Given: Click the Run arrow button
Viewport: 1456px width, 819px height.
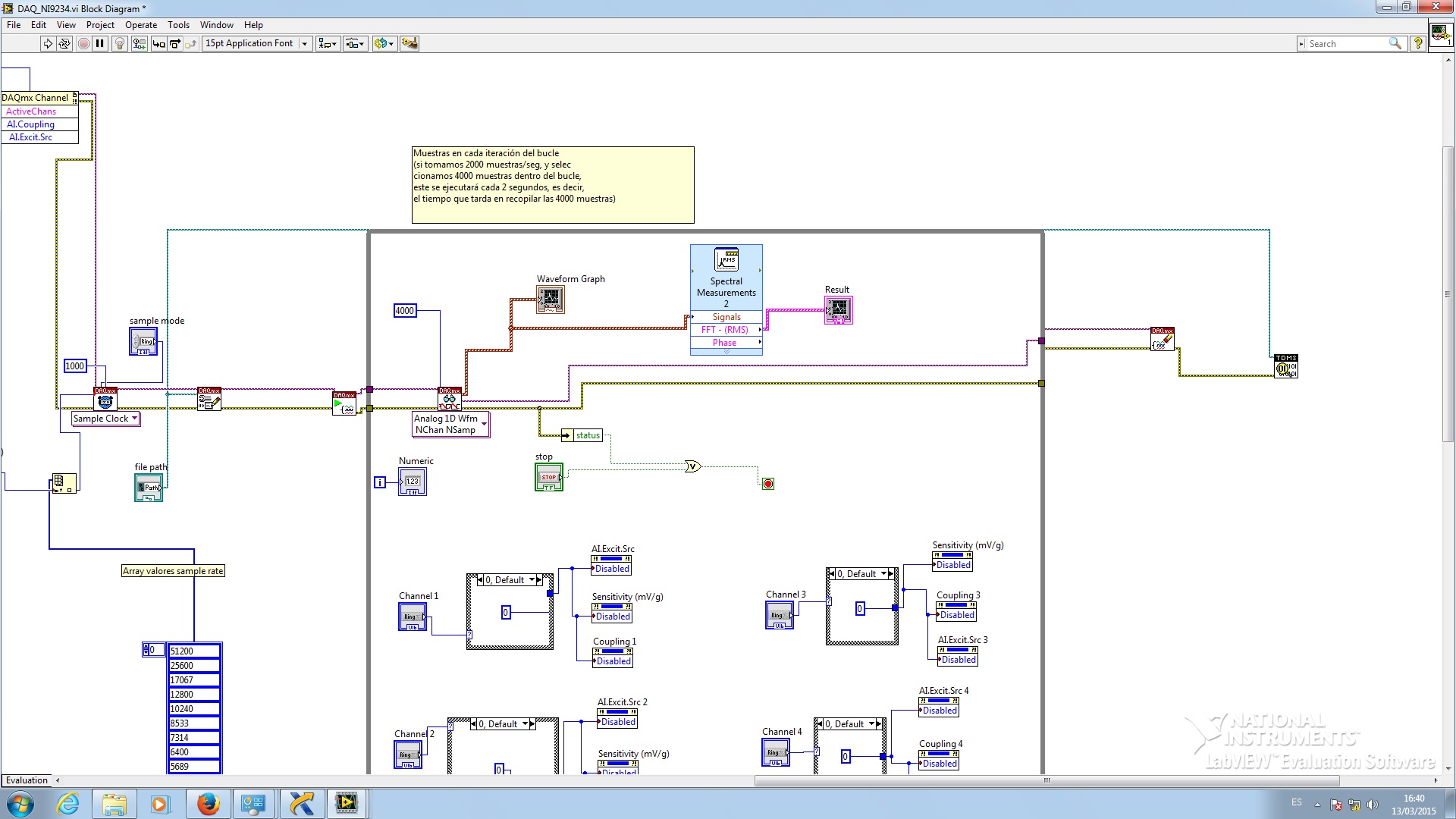Looking at the screenshot, I should [x=48, y=44].
